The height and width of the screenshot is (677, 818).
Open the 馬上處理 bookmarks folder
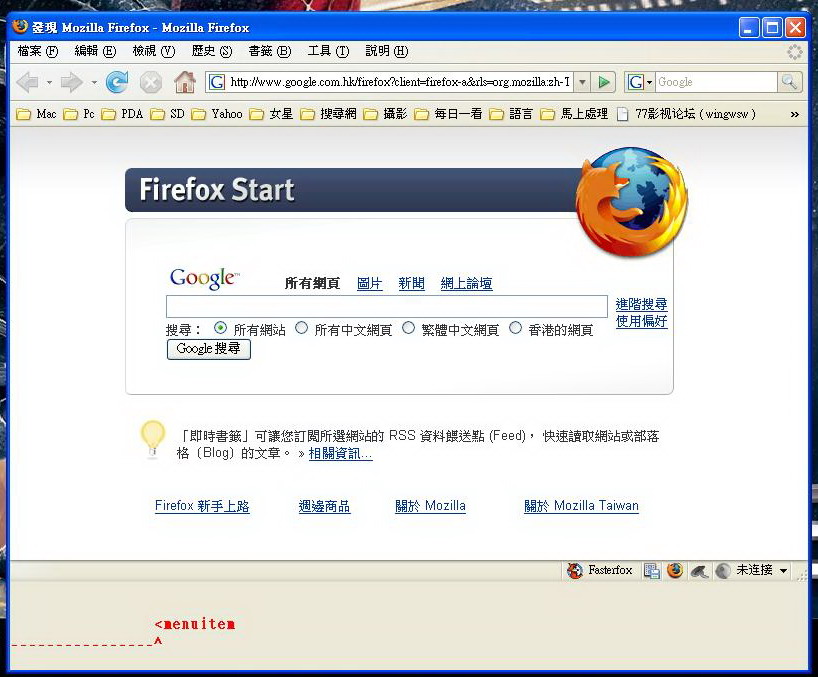pyautogui.click(x=574, y=114)
